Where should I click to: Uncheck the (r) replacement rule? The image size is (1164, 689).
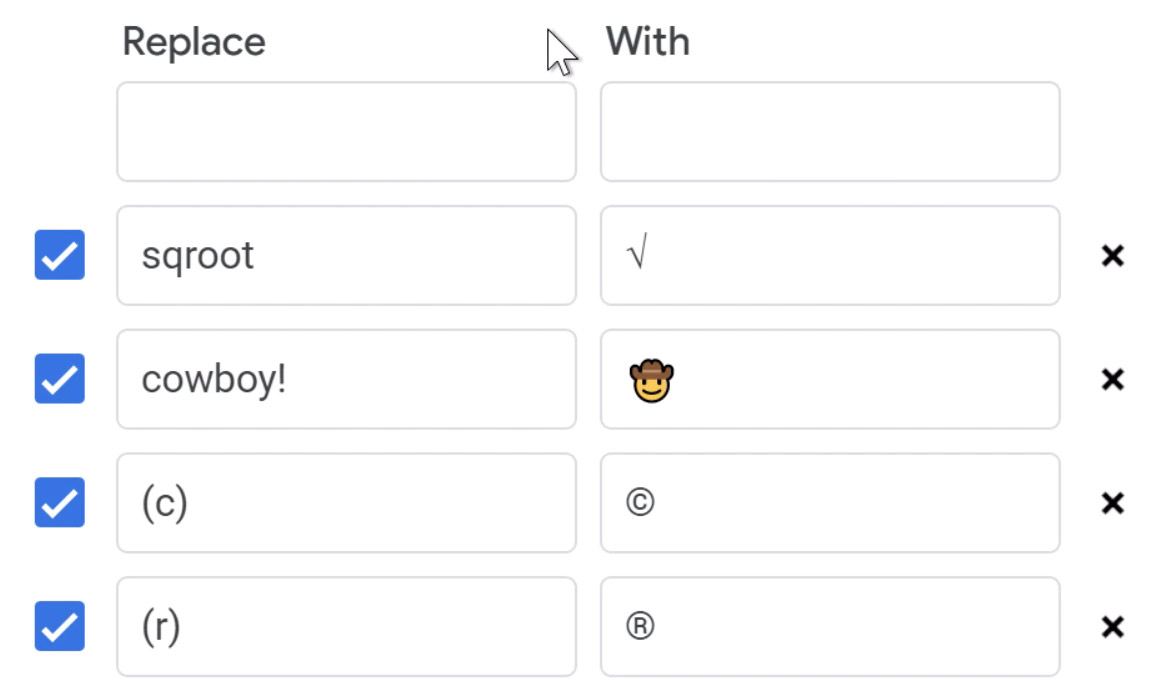click(x=59, y=627)
